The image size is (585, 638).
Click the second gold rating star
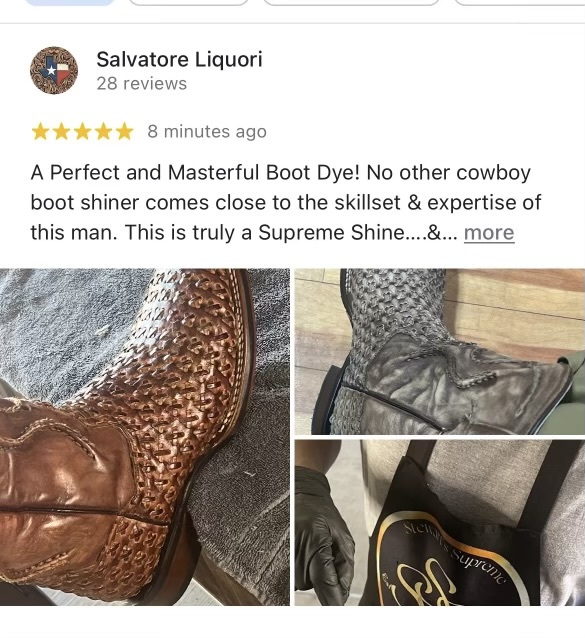coord(61,132)
